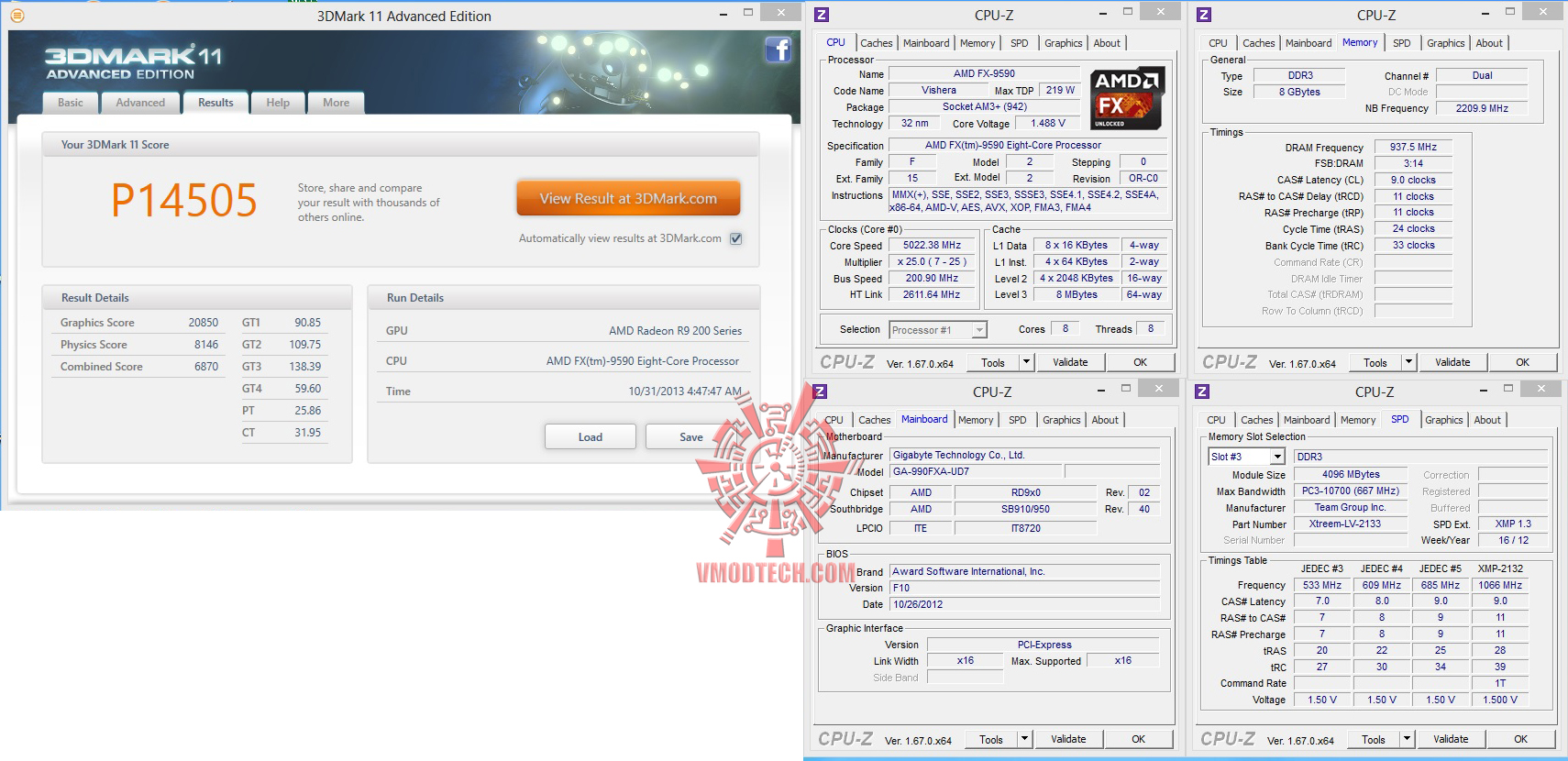Go to Caches tab in the SPD-tab CPU-Z window
Screen dimensions: 1568x761
click(x=1256, y=420)
